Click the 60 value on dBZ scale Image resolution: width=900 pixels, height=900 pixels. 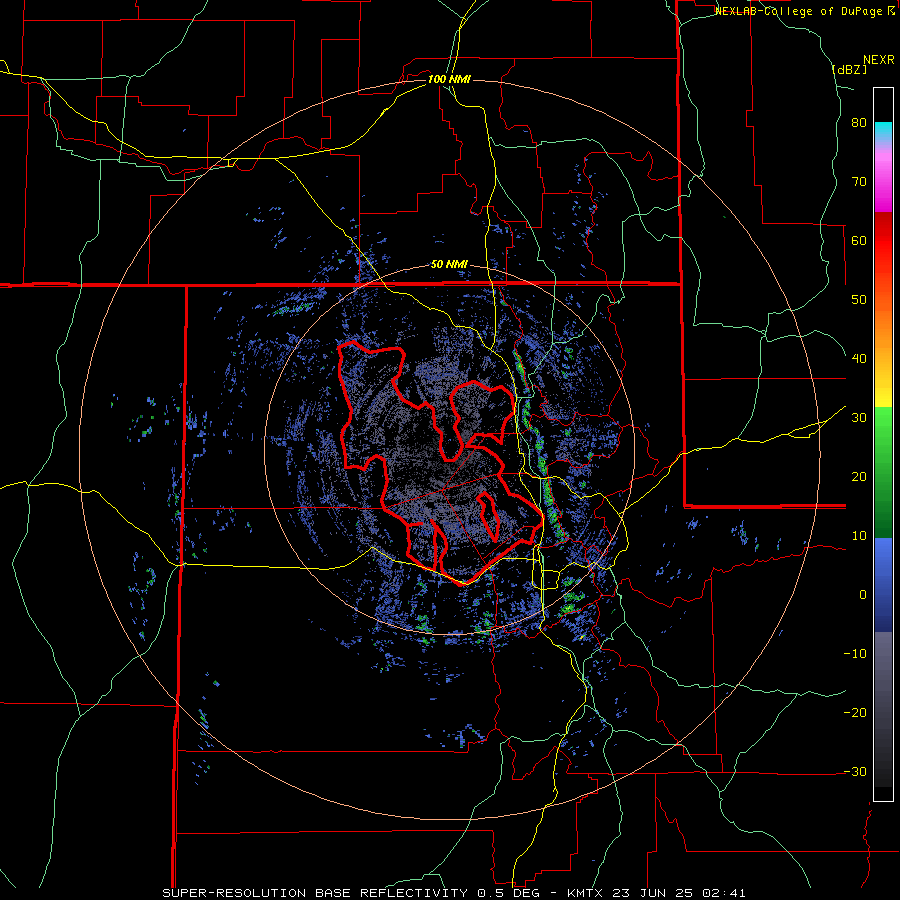pyautogui.click(x=859, y=241)
